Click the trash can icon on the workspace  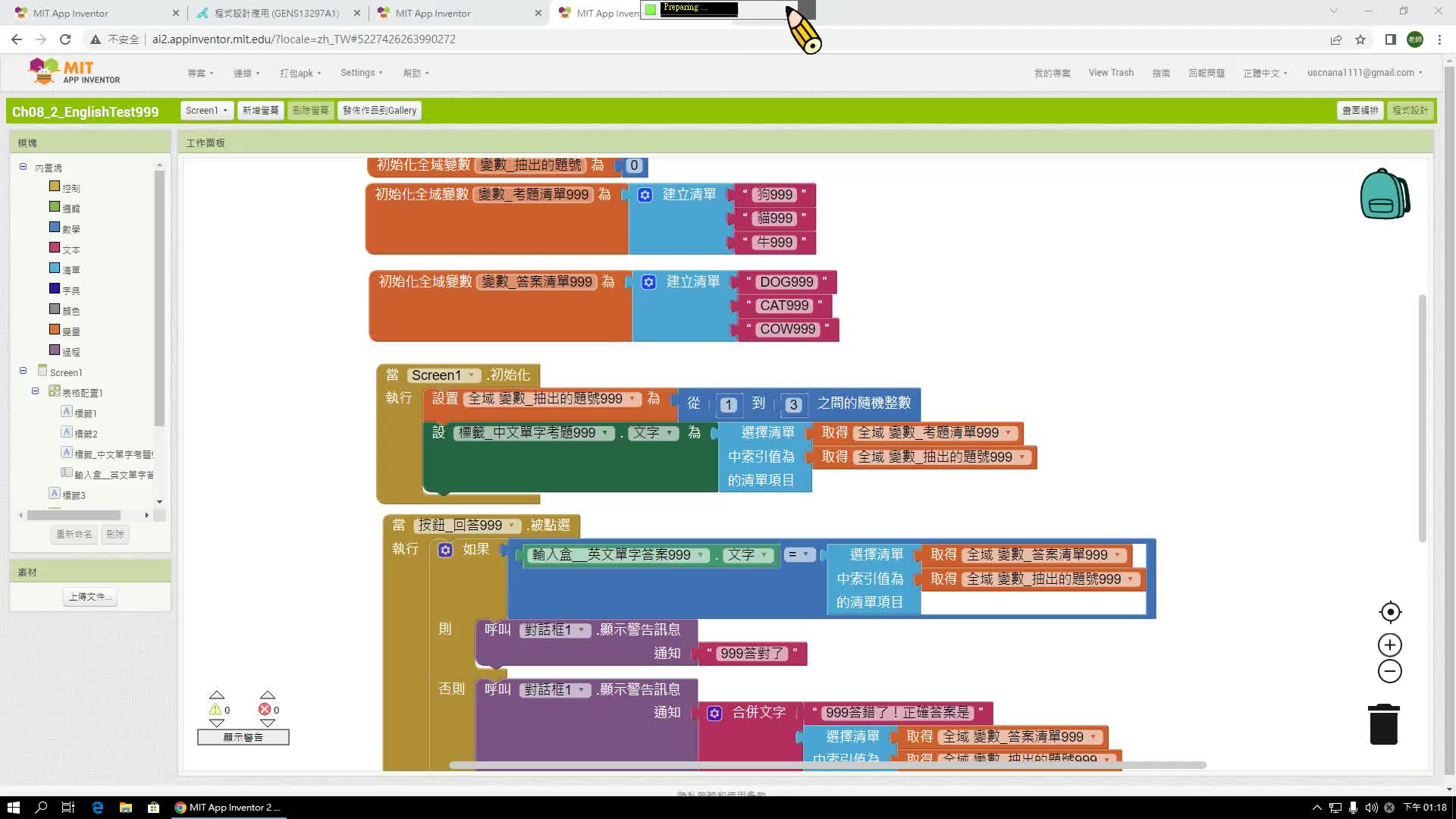(x=1383, y=724)
